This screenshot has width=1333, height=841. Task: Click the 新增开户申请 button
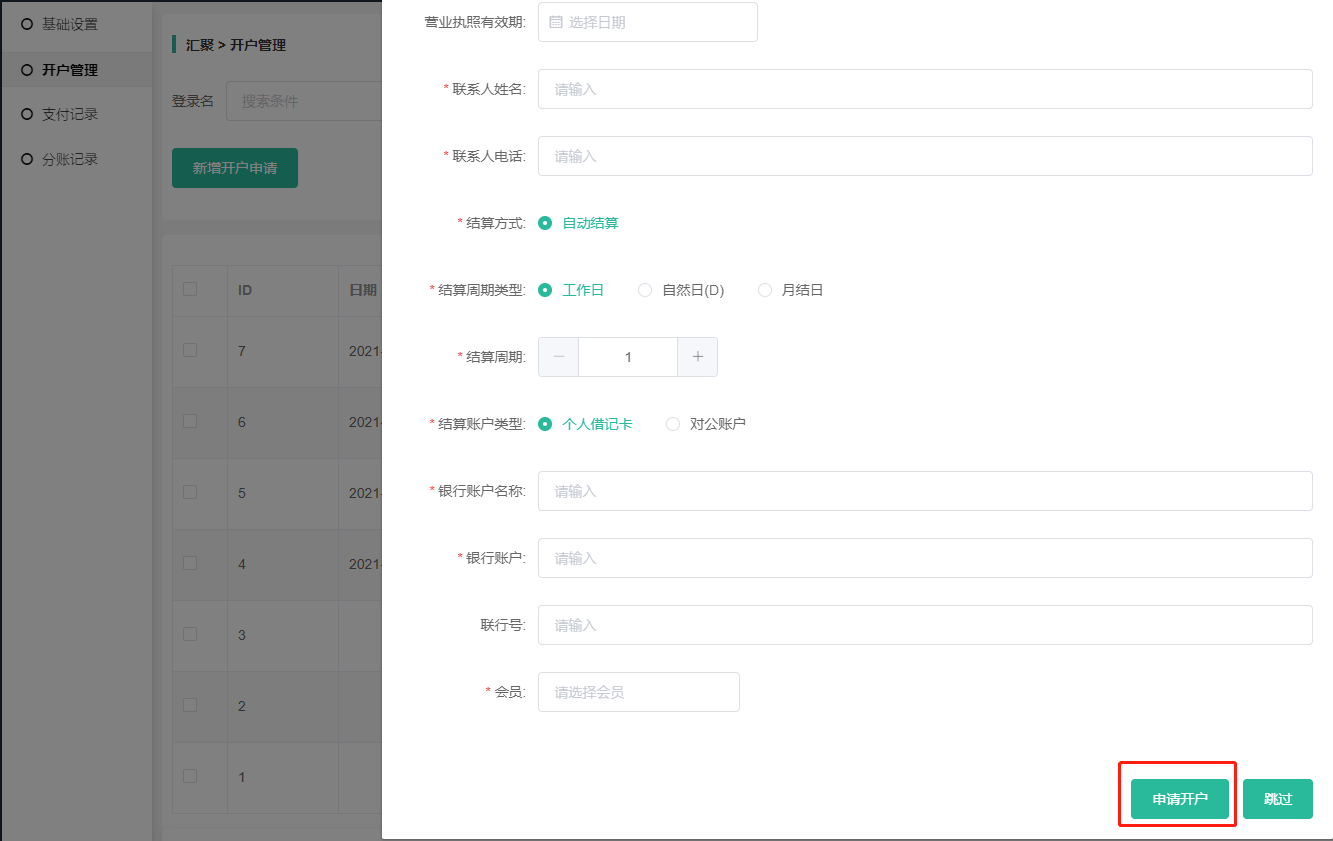pyautogui.click(x=235, y=168)
